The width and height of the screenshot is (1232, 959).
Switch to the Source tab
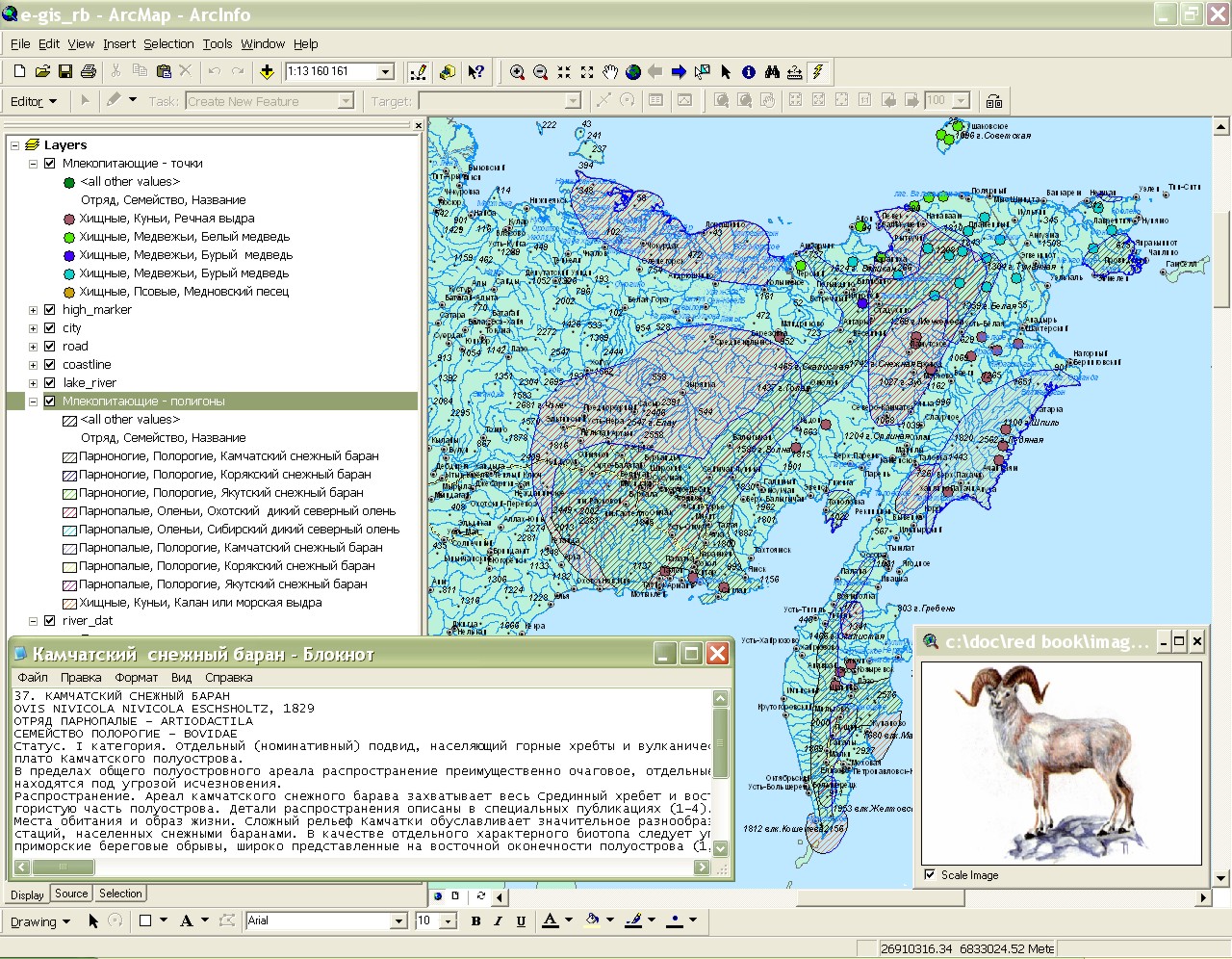tap(71, 894)
